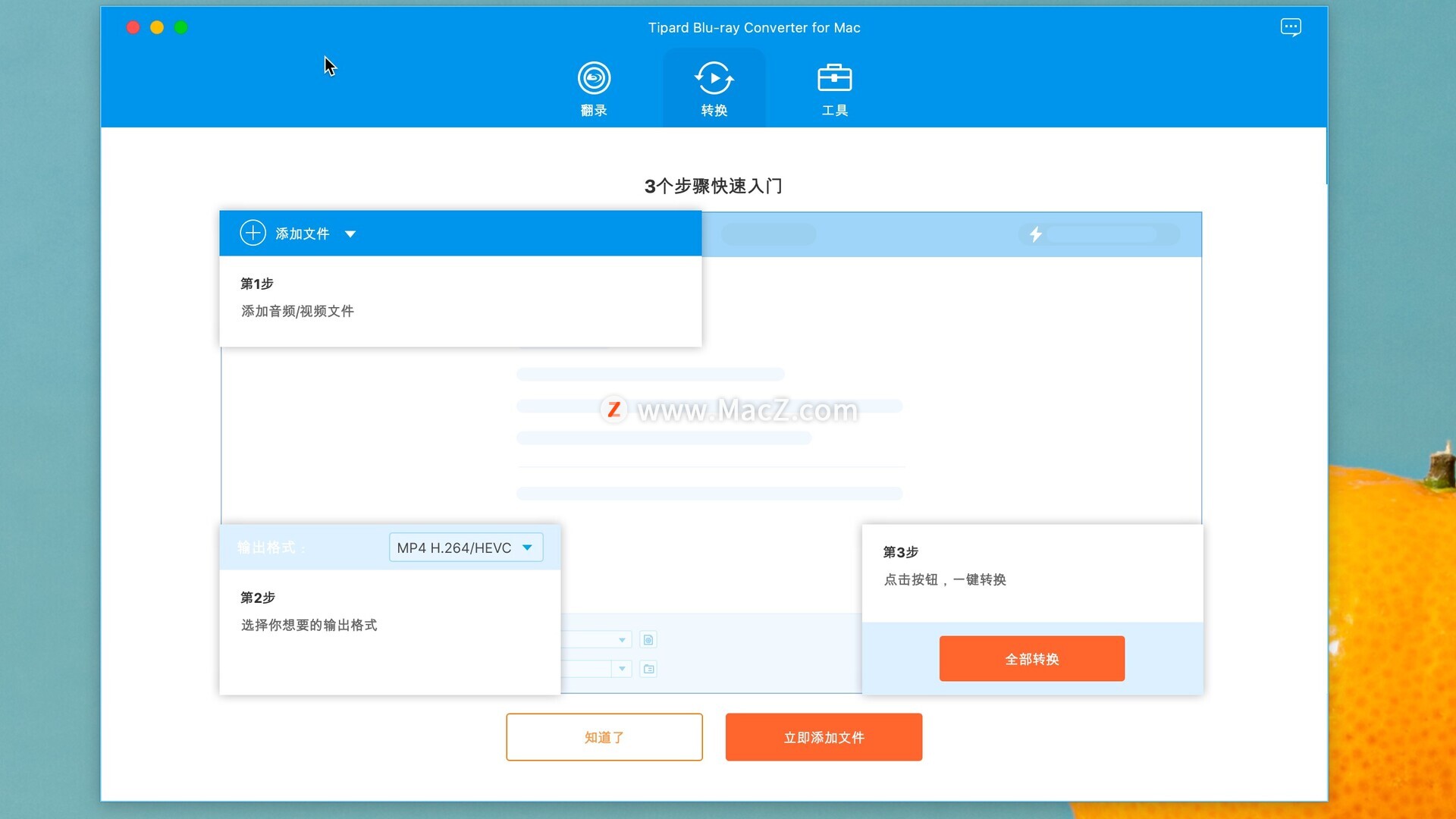
Task: Minimize the window with yellow button
Action: coord(157,28)
